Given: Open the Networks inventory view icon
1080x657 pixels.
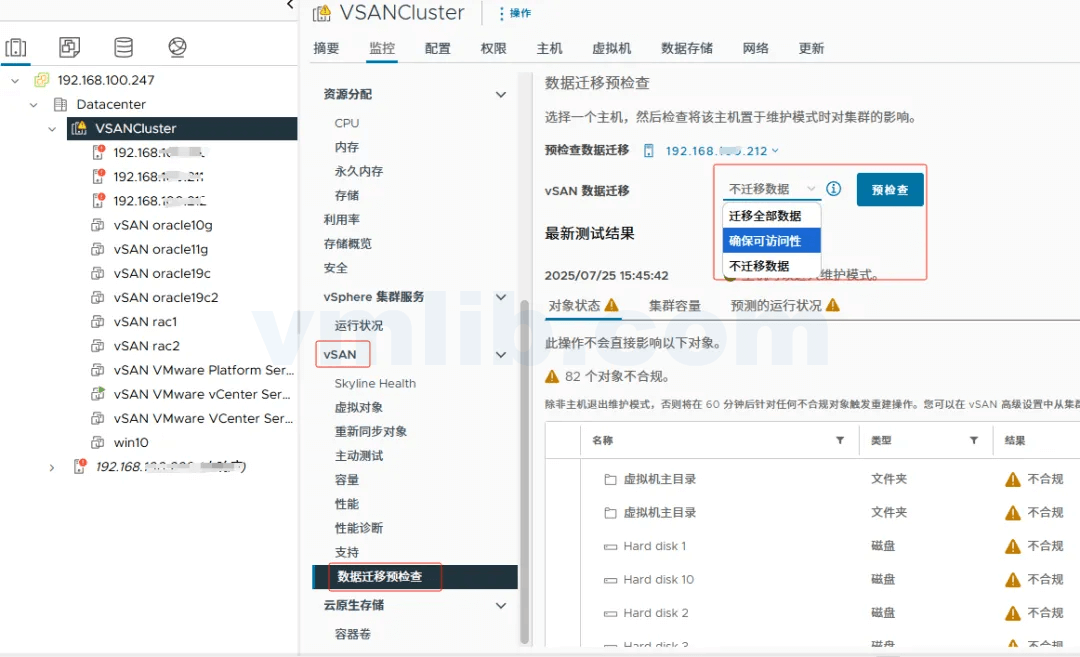Looking at the screenshot, I should [x=177, y=46].
